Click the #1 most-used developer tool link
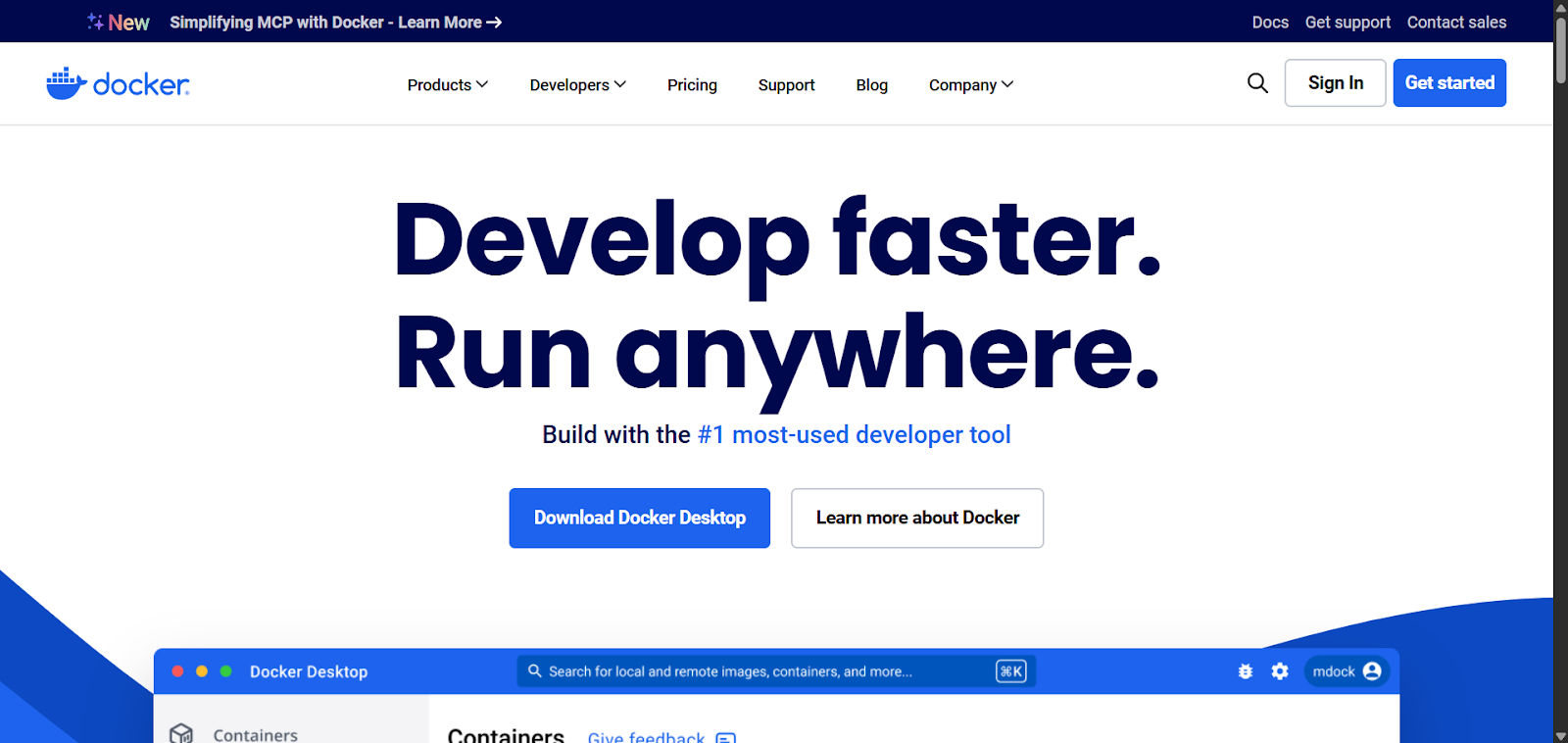 pos(854,434)
